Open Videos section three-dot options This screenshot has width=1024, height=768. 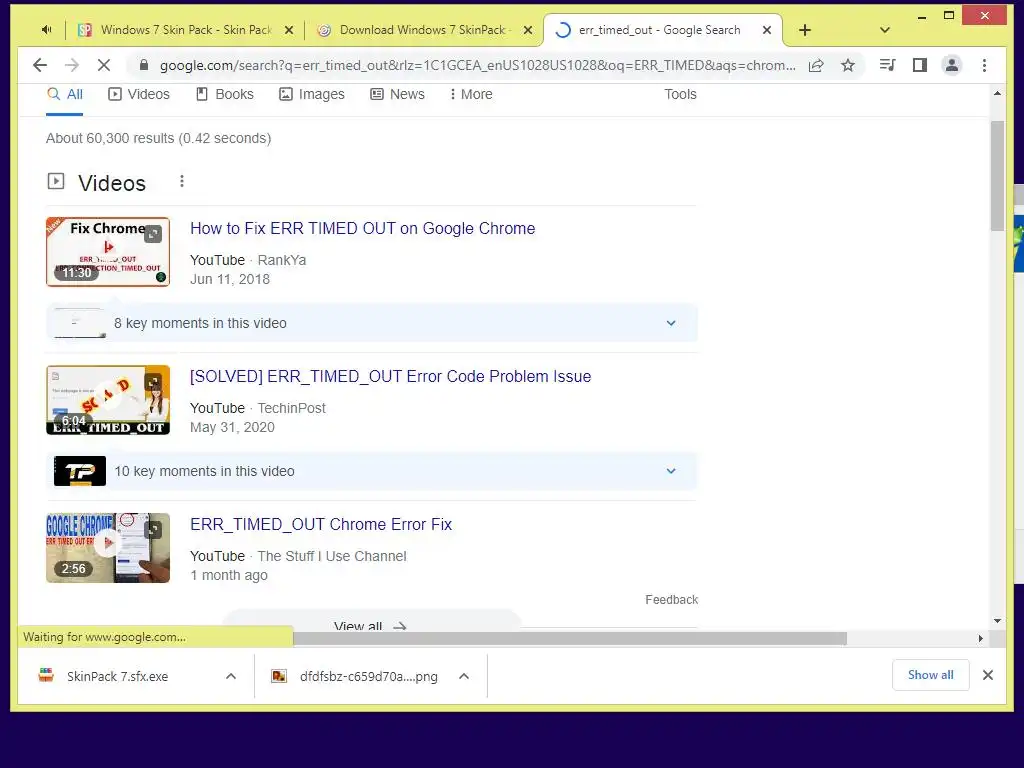pos(182,182)
